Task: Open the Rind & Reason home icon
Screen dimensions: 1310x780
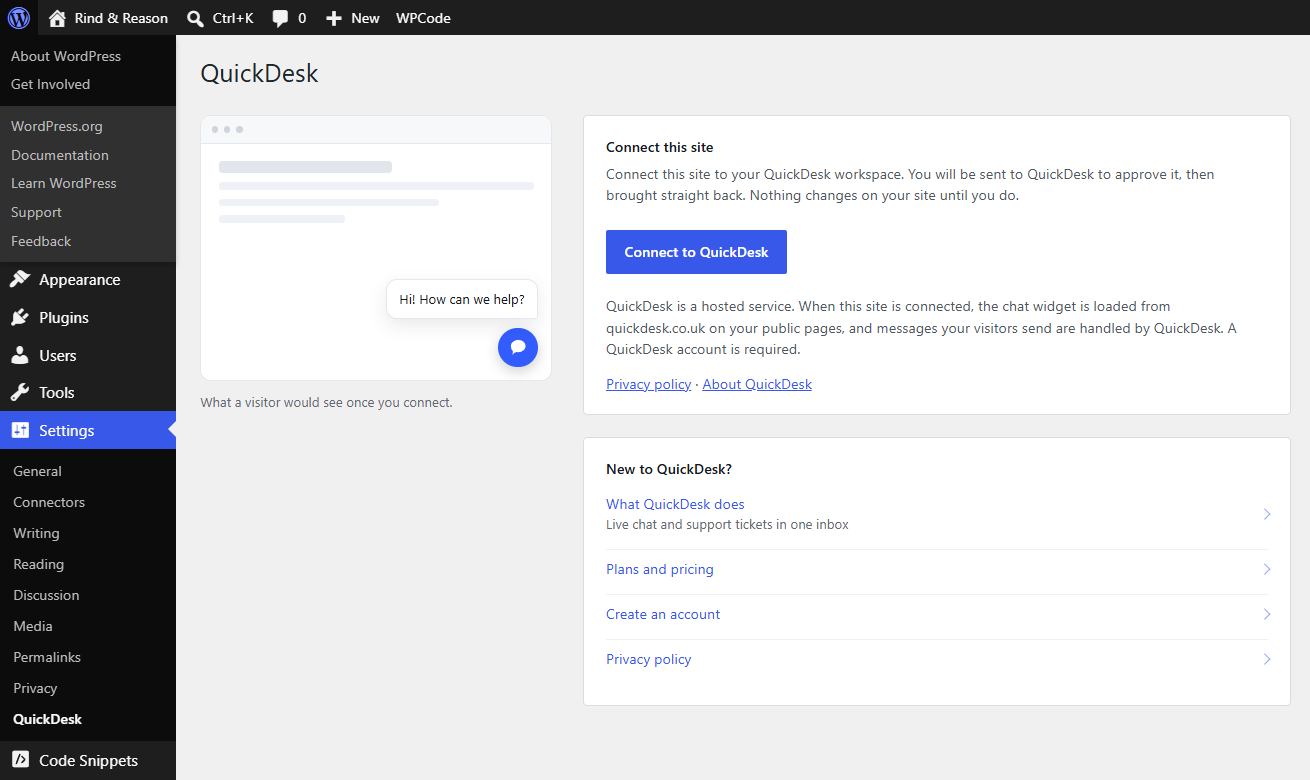Action: coord(57,18)
